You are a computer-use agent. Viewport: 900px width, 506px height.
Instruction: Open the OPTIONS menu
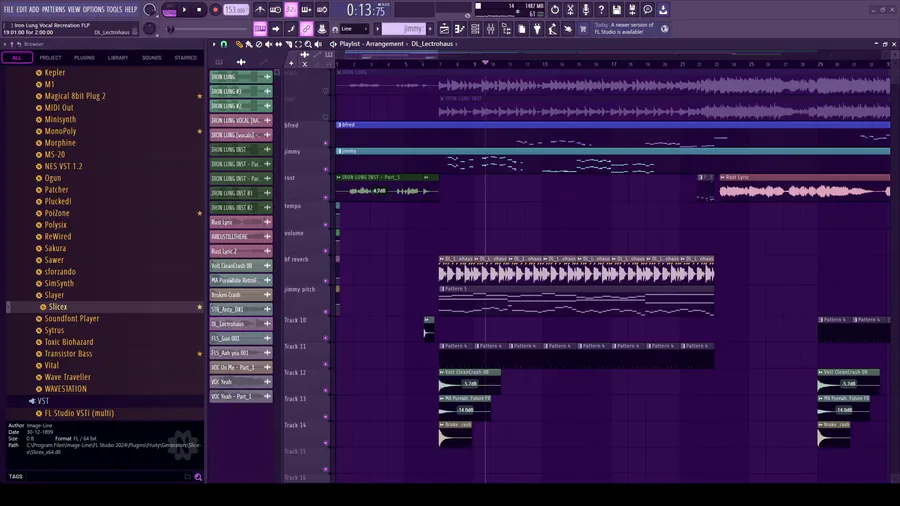point(94,10)
